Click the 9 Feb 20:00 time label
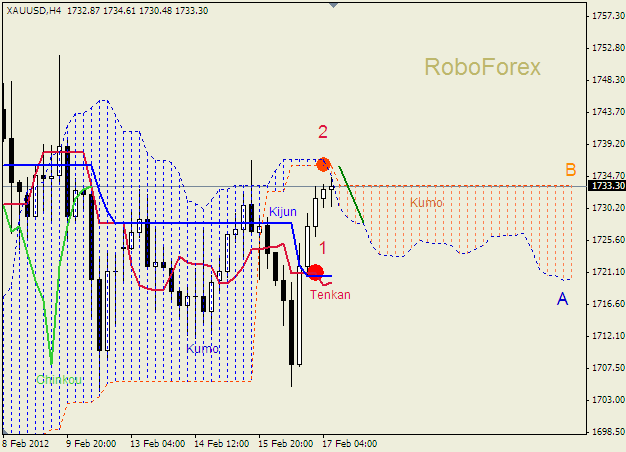This screenshot has width=626, height=452. 91,444
